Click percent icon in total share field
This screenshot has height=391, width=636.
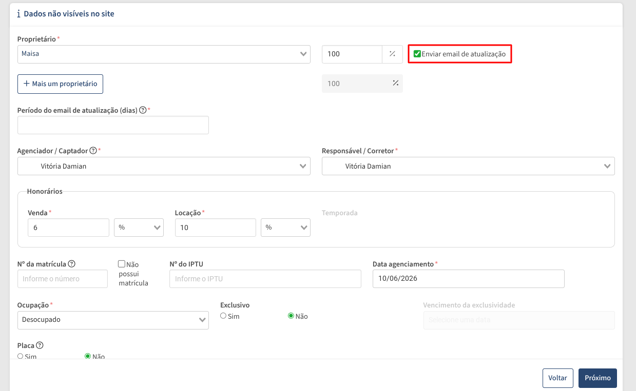coord(395,83)
